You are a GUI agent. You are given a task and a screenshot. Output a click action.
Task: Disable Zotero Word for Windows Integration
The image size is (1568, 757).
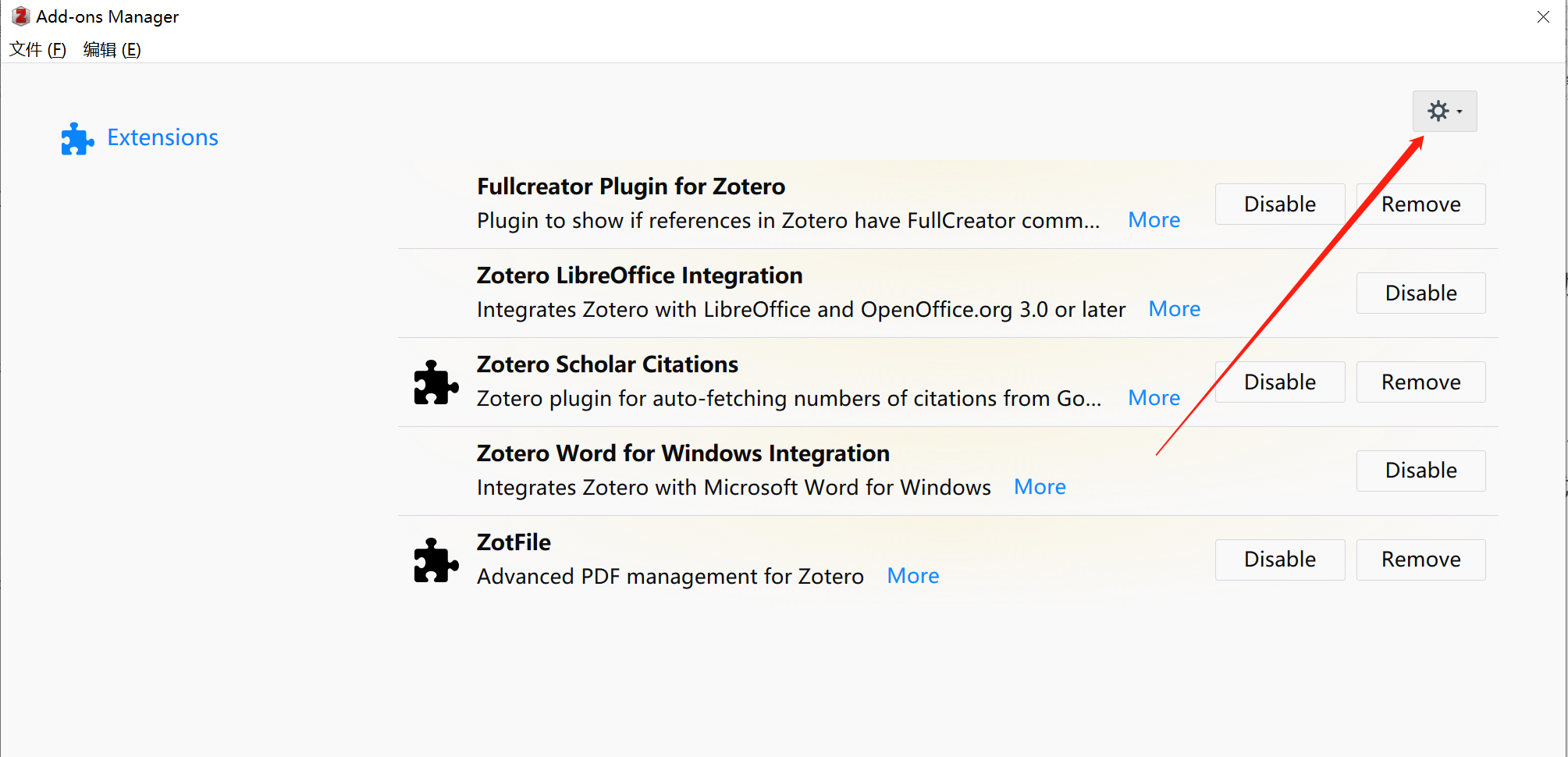tap(1420, 471)
